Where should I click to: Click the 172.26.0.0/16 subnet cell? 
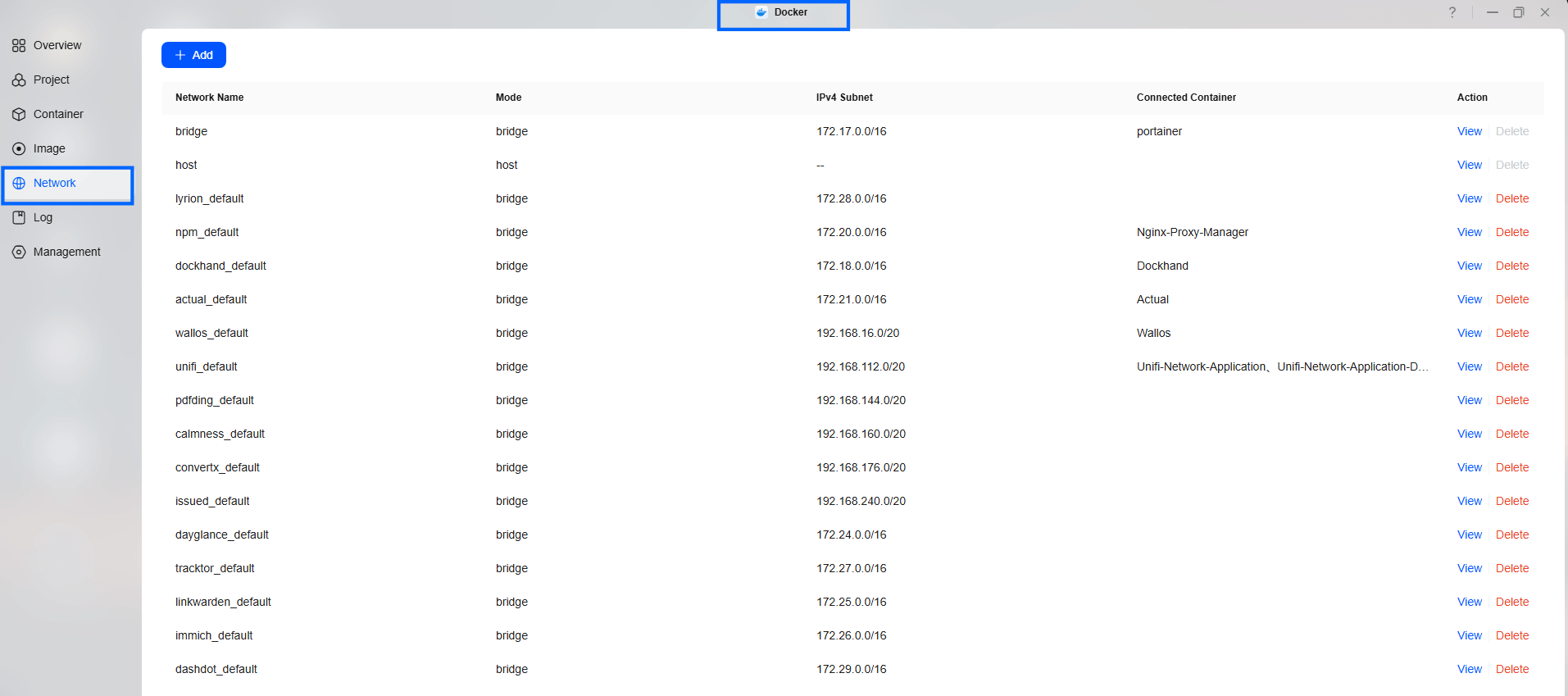coord(852,635)
